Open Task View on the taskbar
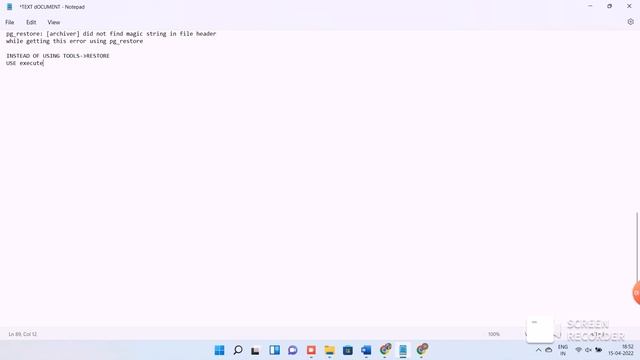Viewport: 640px width, 360px height. point(256,350)
